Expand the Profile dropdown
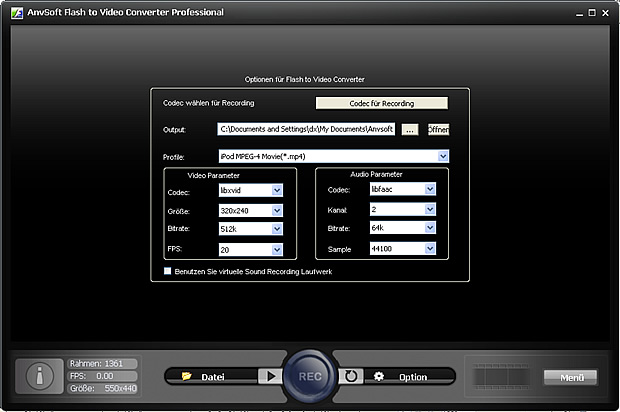The height and width of the screenshot is (412, 620). 443,156
